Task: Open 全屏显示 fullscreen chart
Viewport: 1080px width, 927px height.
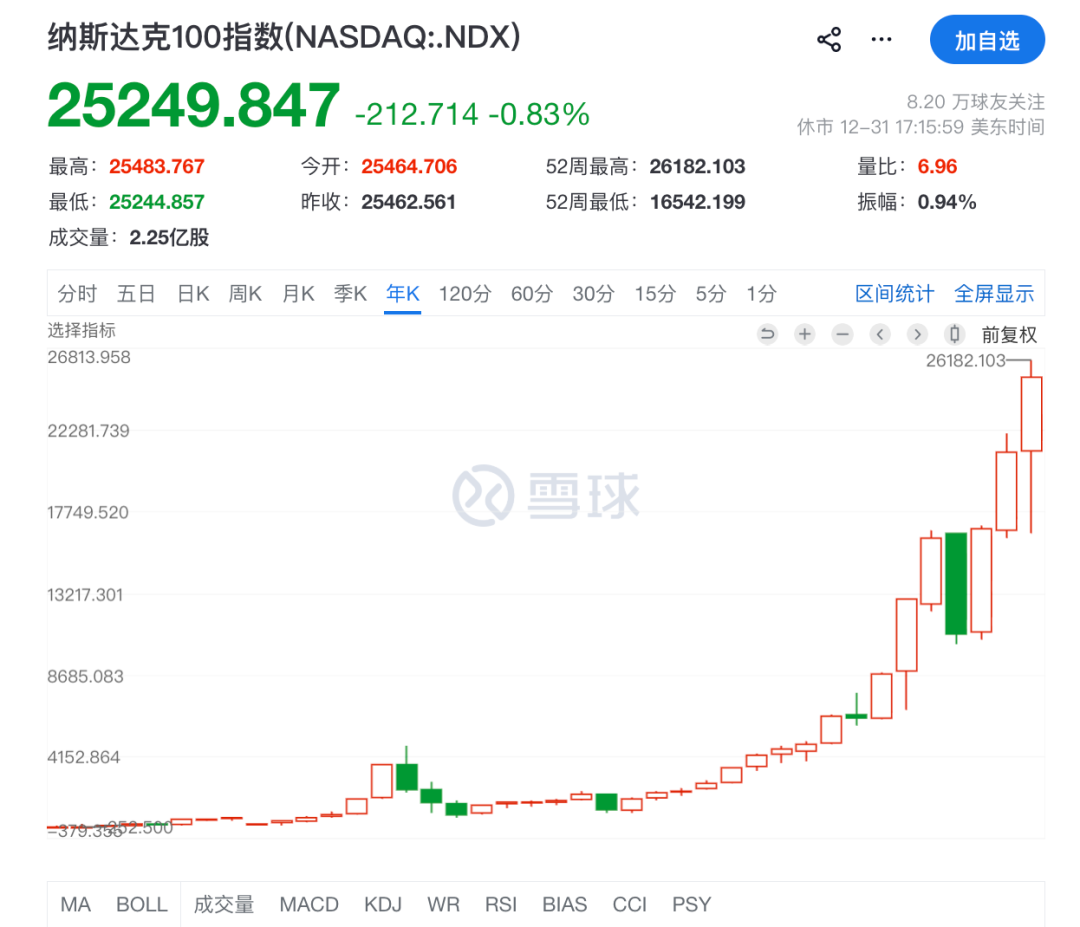Action: (x=994, y=293)
